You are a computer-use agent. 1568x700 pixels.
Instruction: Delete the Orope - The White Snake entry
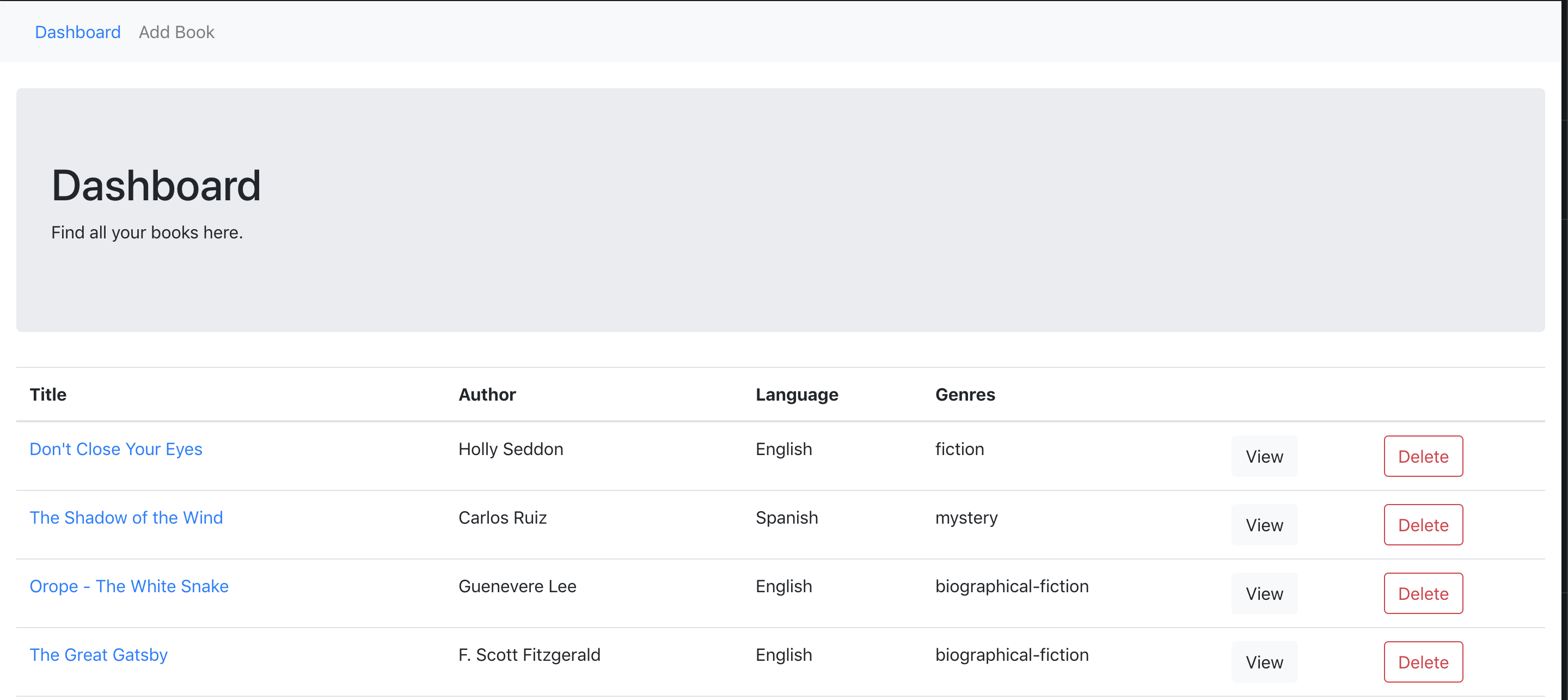1423,593
